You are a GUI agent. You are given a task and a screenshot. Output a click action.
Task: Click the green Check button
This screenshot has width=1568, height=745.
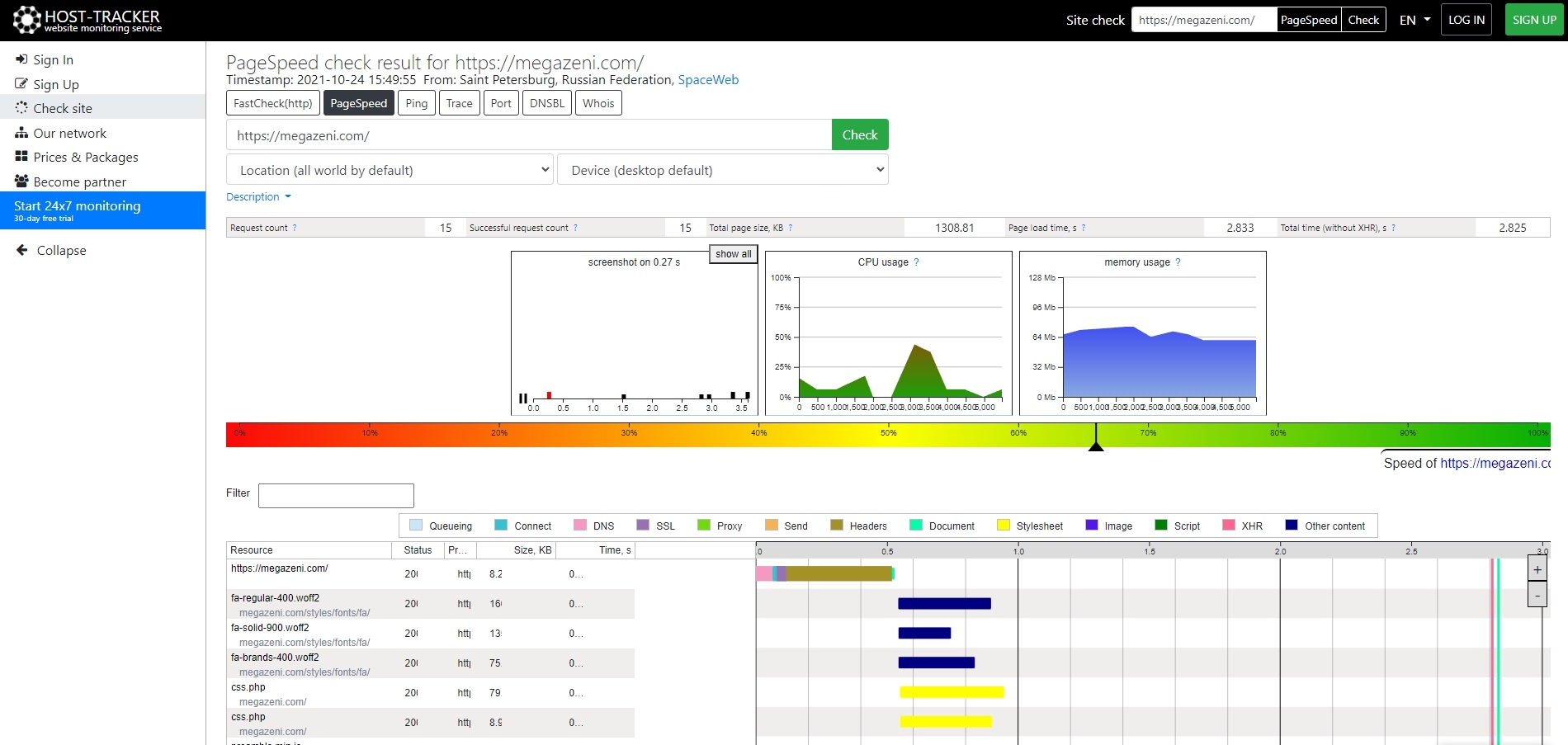[x=860, y=134]
